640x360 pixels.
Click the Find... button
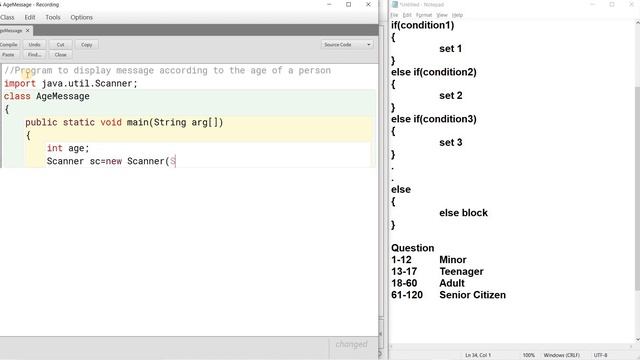(x=35, y=55)
